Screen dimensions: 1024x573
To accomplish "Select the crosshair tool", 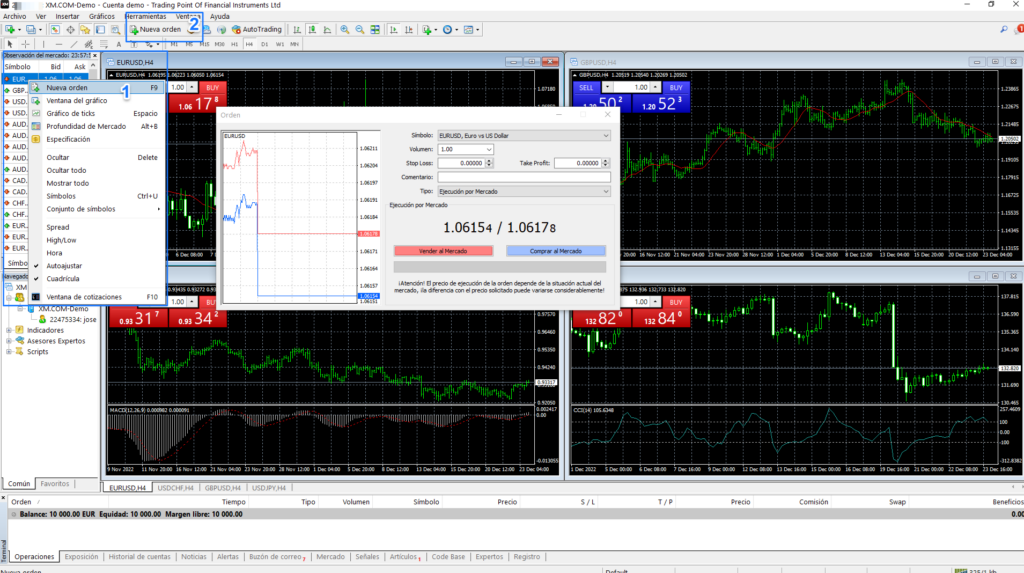I will tap(25, 44).
